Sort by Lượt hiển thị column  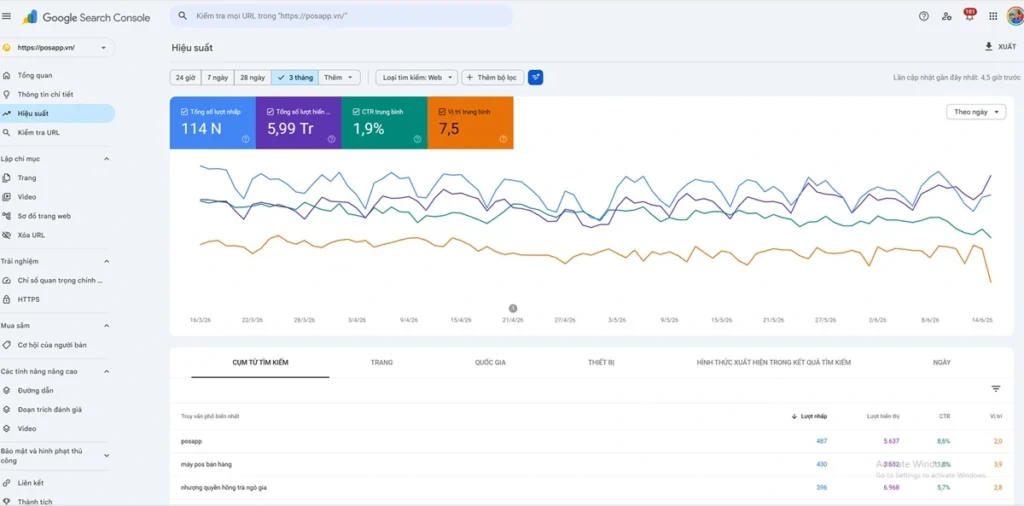click(x=883, y=416)
